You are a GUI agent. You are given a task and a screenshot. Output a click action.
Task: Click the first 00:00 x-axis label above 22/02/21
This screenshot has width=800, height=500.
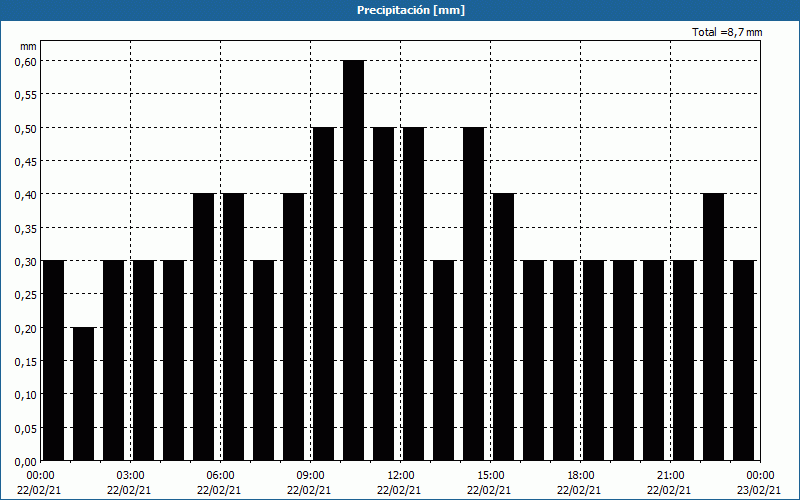pyautogui.click(x=40, y=476)
